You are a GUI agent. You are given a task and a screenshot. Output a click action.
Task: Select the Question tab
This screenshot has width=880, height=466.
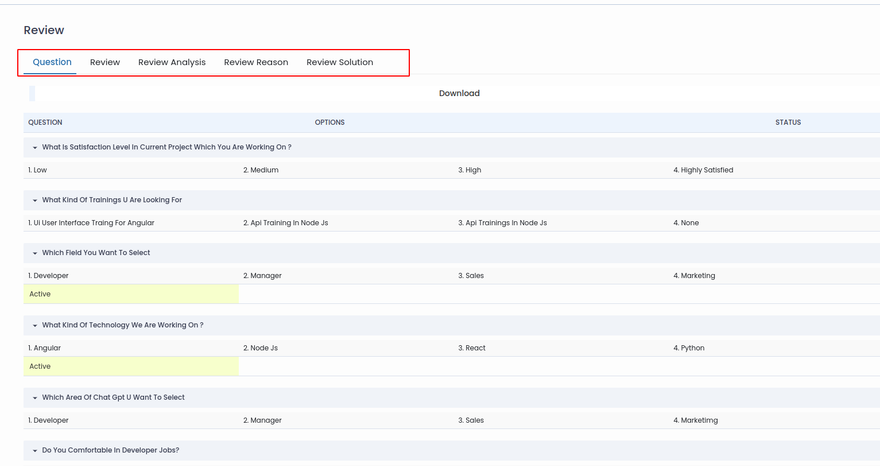coord(52,62)
